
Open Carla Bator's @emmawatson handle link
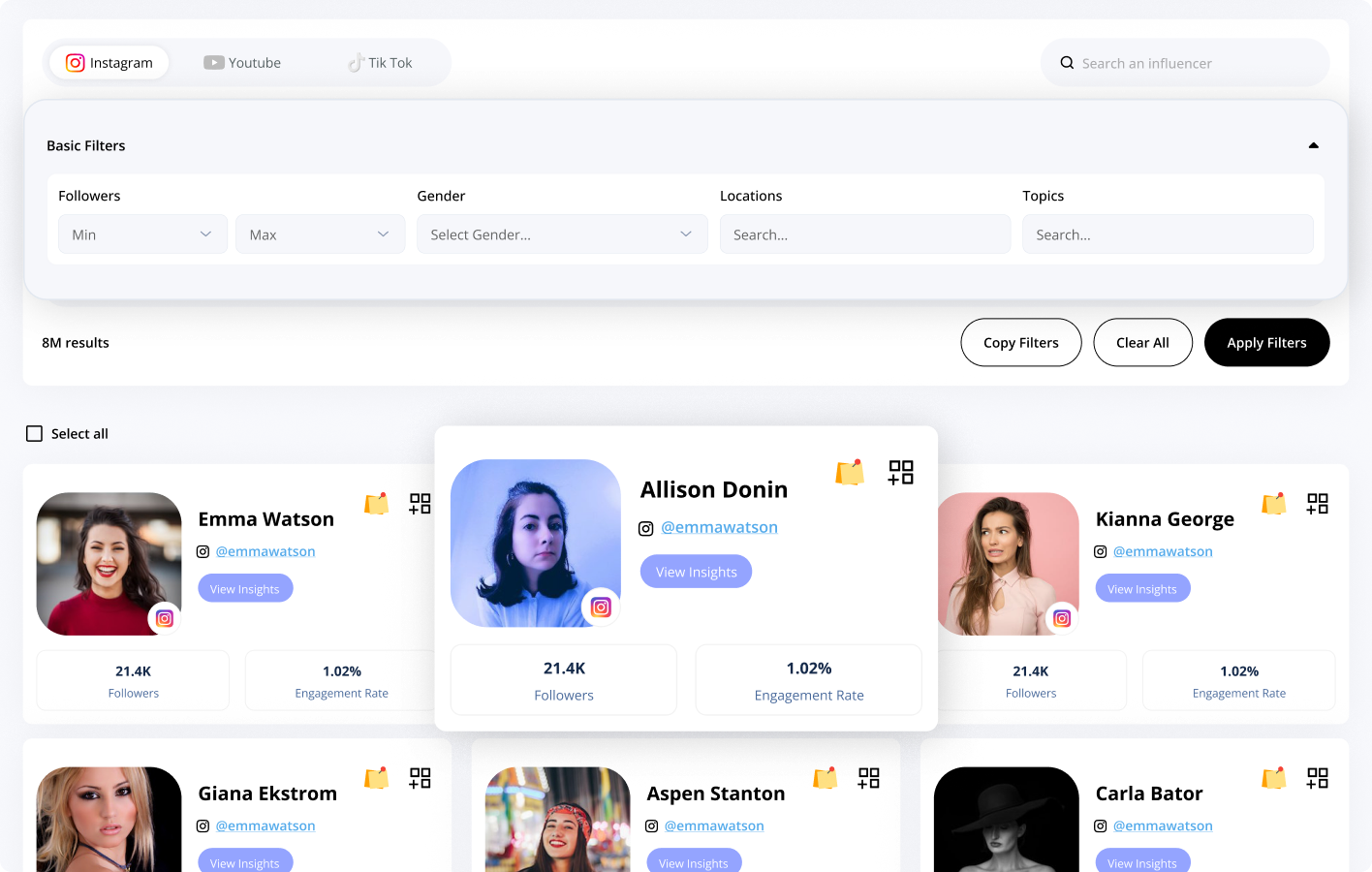click(1163, 825)
